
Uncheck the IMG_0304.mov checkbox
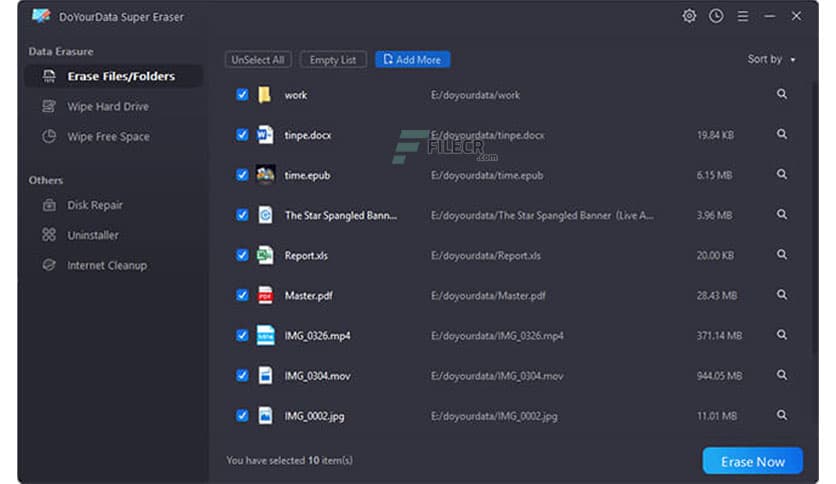tap(242, 375)
